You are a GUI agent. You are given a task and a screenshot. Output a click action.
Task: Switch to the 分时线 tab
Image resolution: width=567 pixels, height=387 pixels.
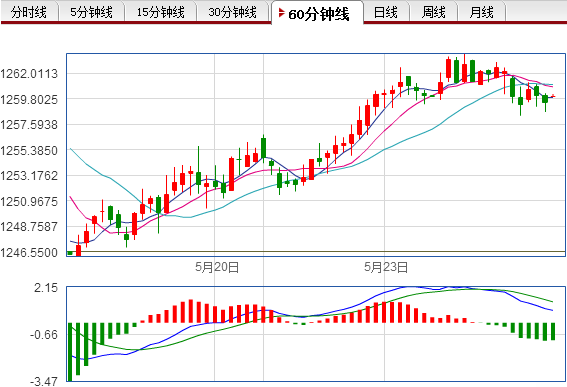click(x=29, y=12)
